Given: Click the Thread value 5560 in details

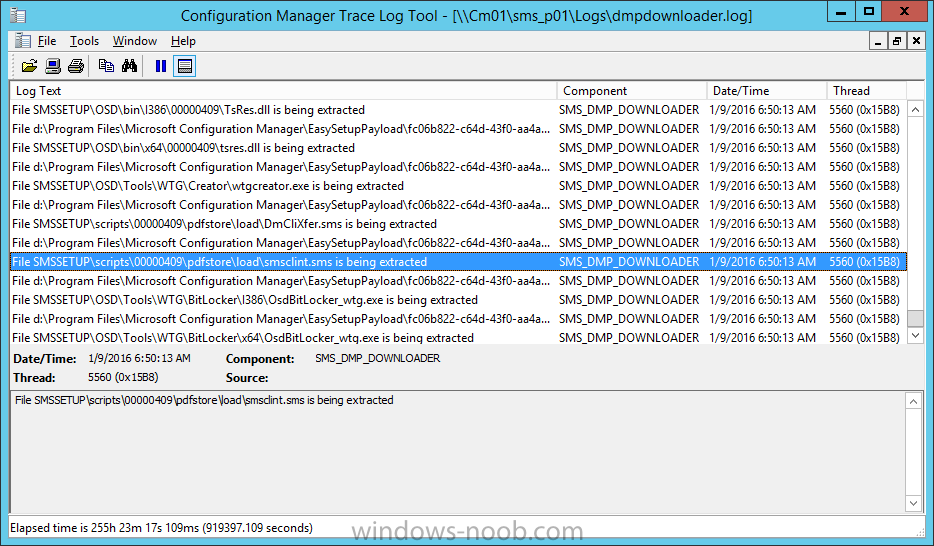Looking at the screenshot, I should tap(123, 377).
